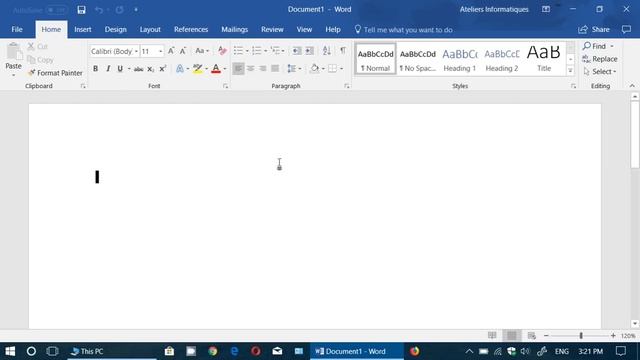
Task: Click the Cut command
Action: tap(38, 47)
